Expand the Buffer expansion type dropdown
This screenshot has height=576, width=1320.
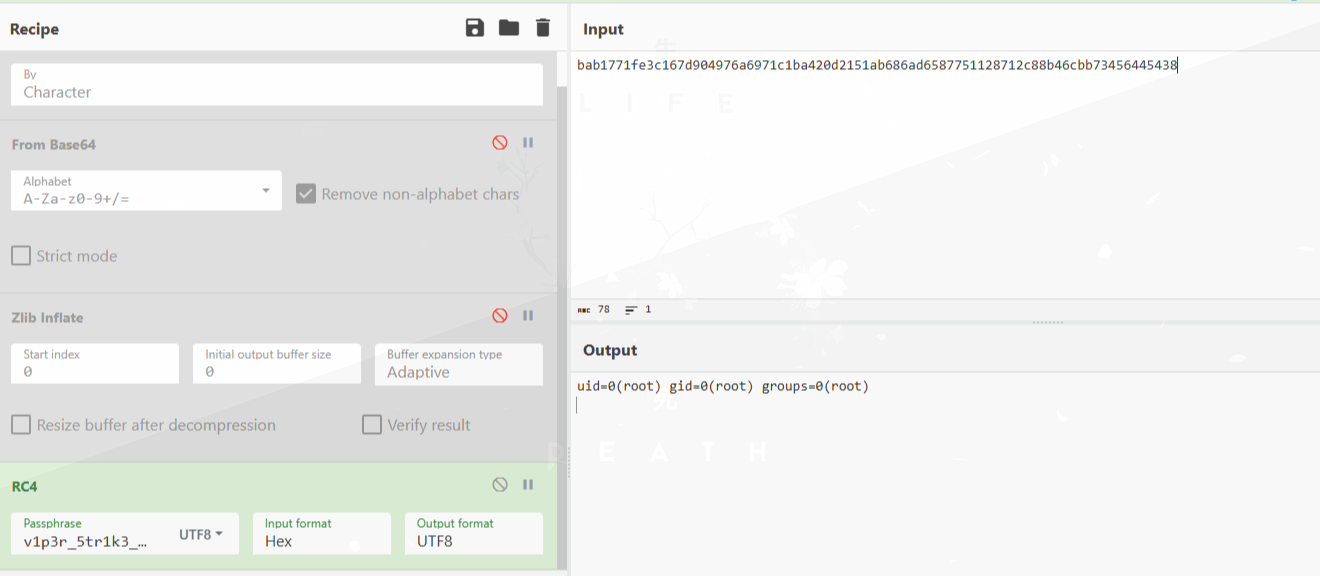click(x=458, y=364)
